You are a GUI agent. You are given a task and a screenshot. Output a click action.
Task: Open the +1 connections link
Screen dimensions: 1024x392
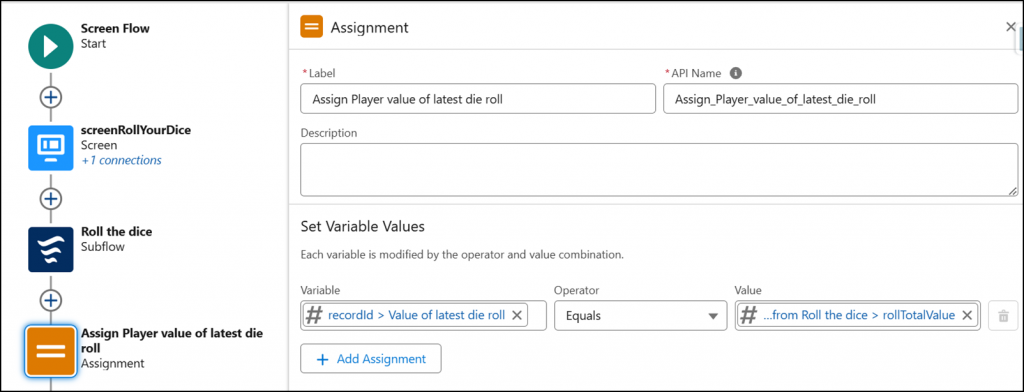[x=121, y=160]
